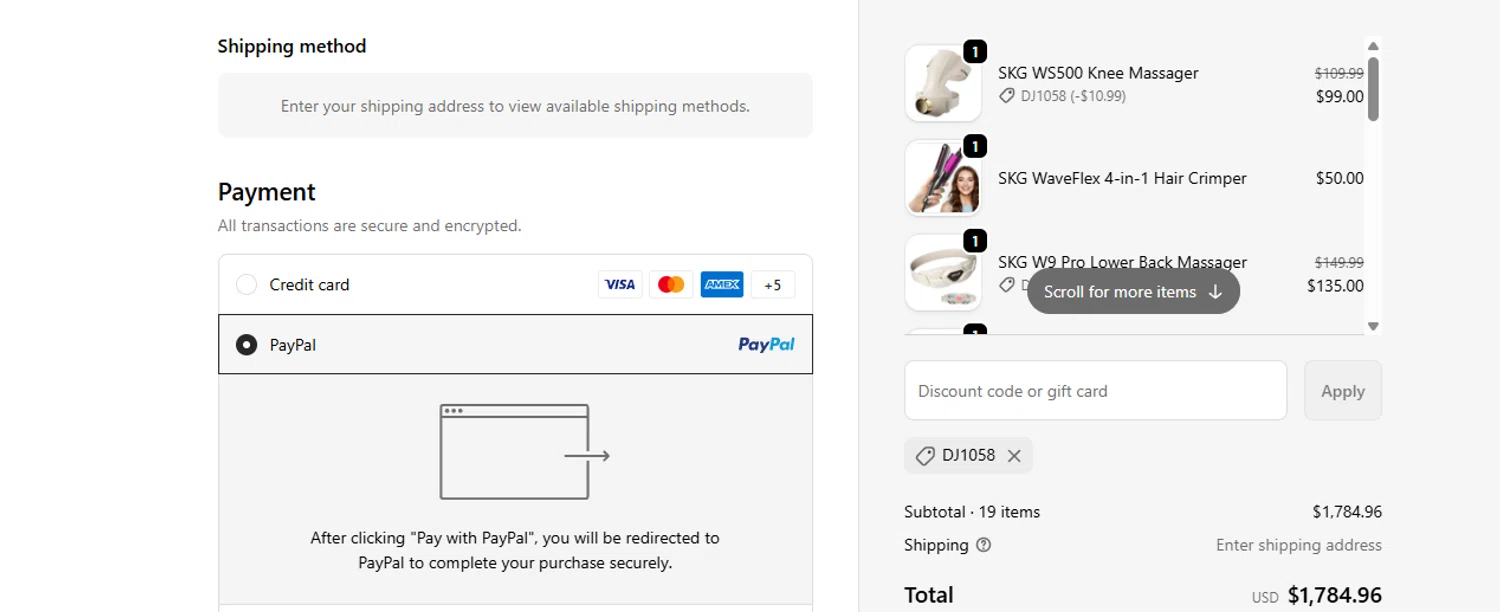Screen dimensions: 1500x612
Task: Click the Mastercard logo icon
Action: click(x=671, y=285)
